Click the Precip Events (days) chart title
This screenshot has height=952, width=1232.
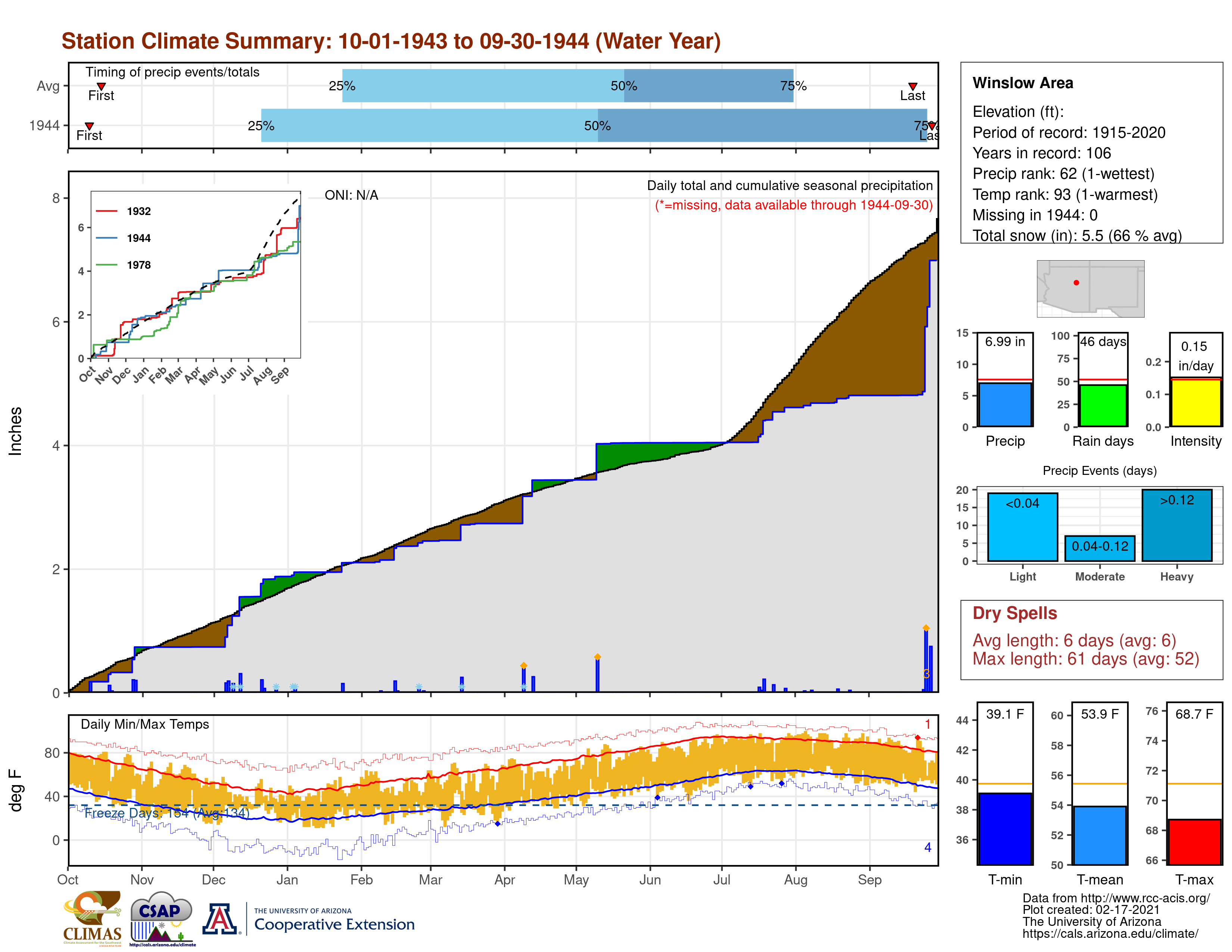[1099, 470]
